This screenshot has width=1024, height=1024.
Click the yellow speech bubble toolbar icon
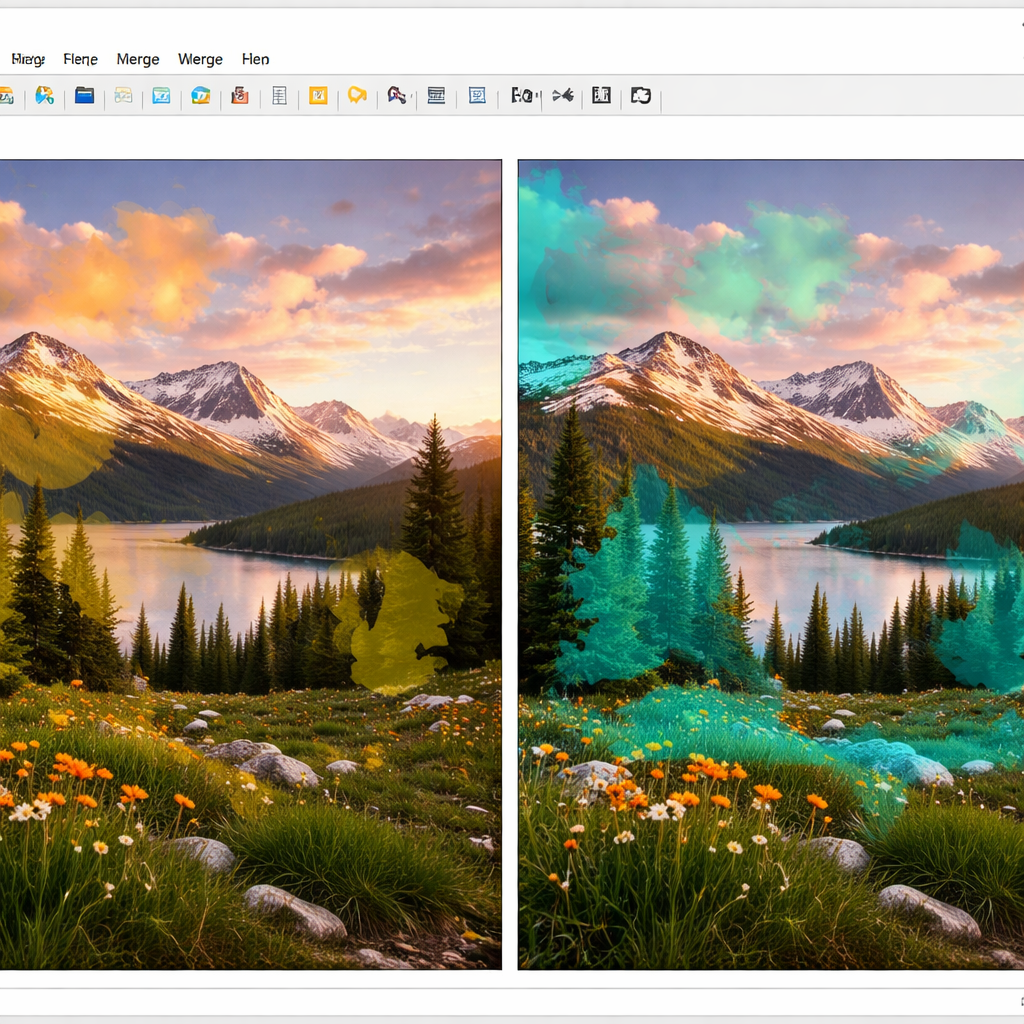pyautogui.click(x=357, y=96)
